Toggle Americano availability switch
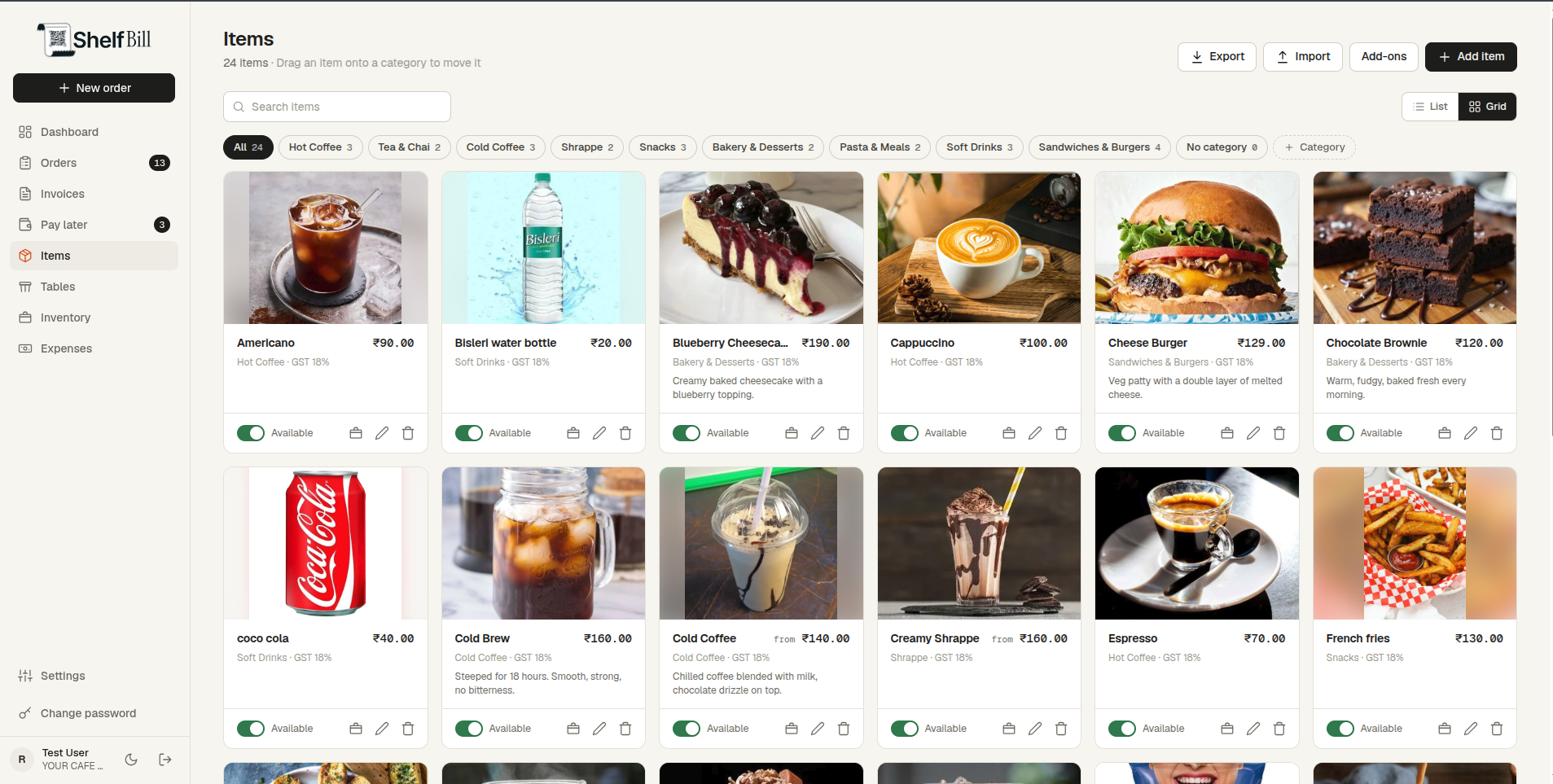The image size is (1553, 784). coord(251,433)
